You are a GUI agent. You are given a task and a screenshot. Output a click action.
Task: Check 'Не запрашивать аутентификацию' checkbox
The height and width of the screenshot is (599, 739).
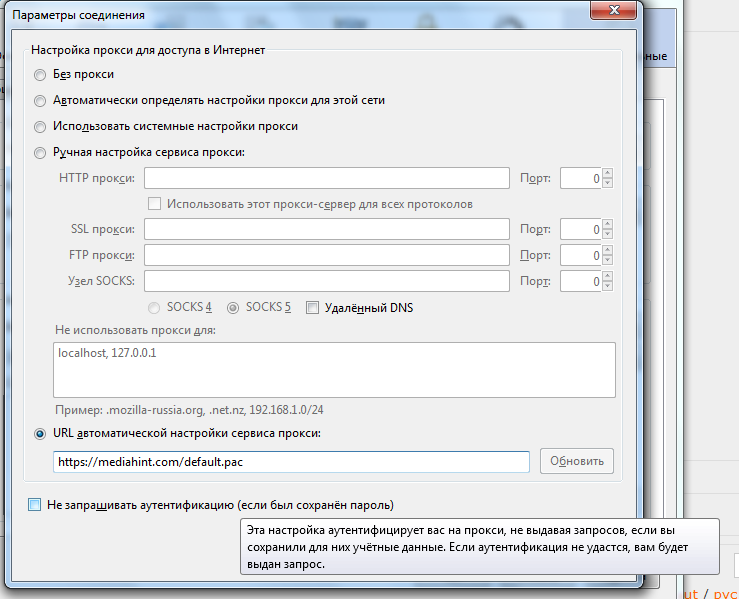34,505
